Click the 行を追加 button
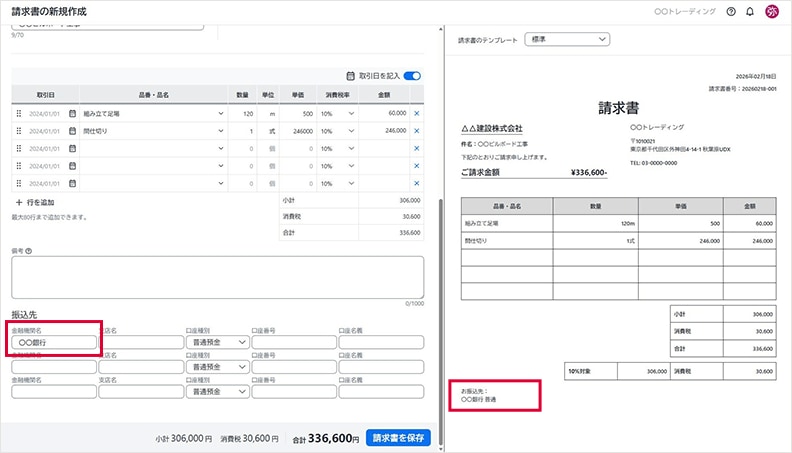The image size is (792, 453). pos(34,202)
